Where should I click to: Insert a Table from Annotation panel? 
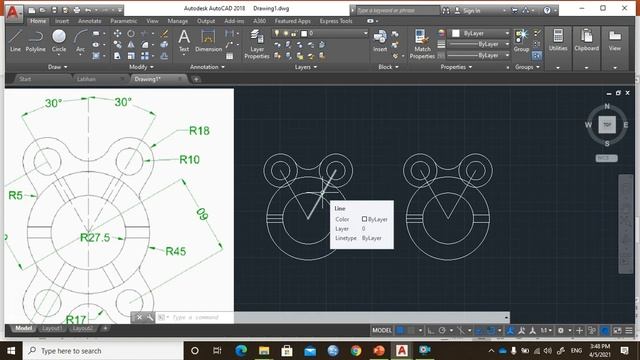tap(230, 56)
